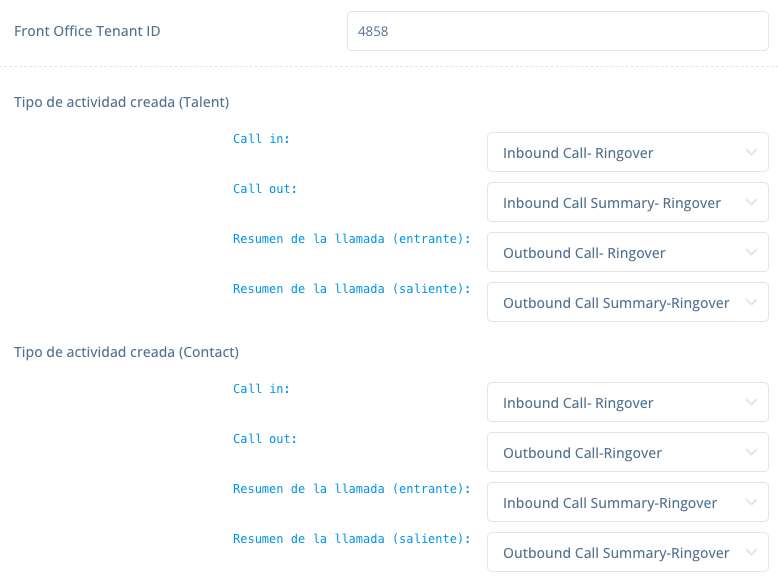The height and width of the screenshot is (581, 778).
Task: Open Talent Resumen de la llamada (saliente) dropdown
Action: (628, 303)
